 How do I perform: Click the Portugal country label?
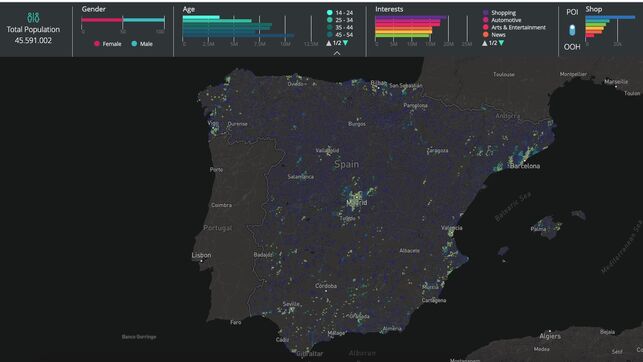click(218, 228)
